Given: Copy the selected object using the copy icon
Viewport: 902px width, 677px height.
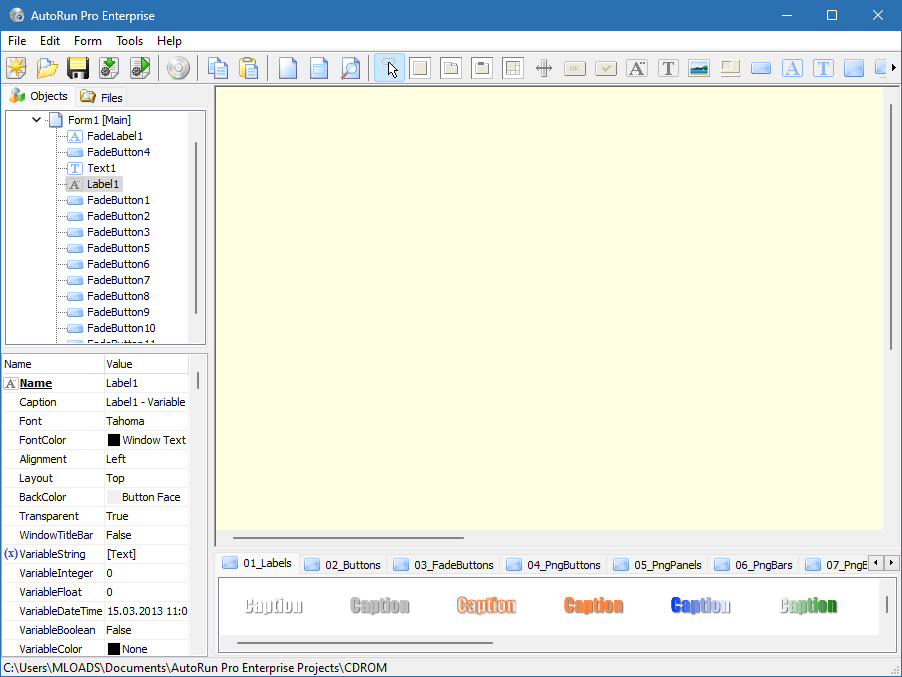Looking at the screenshot, I should 217,68.
